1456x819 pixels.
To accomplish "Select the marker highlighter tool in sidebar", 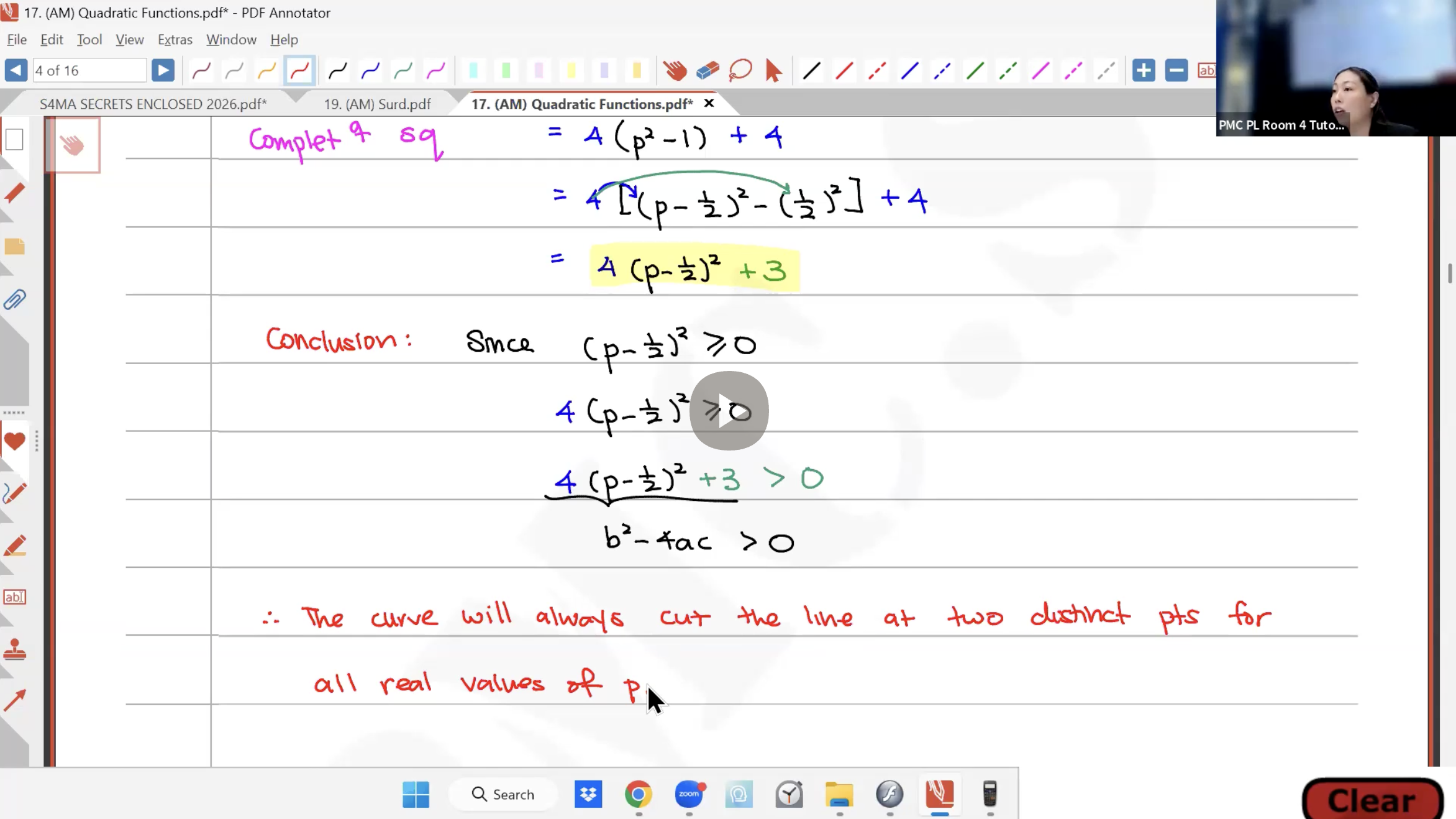I will coord(14,546).
